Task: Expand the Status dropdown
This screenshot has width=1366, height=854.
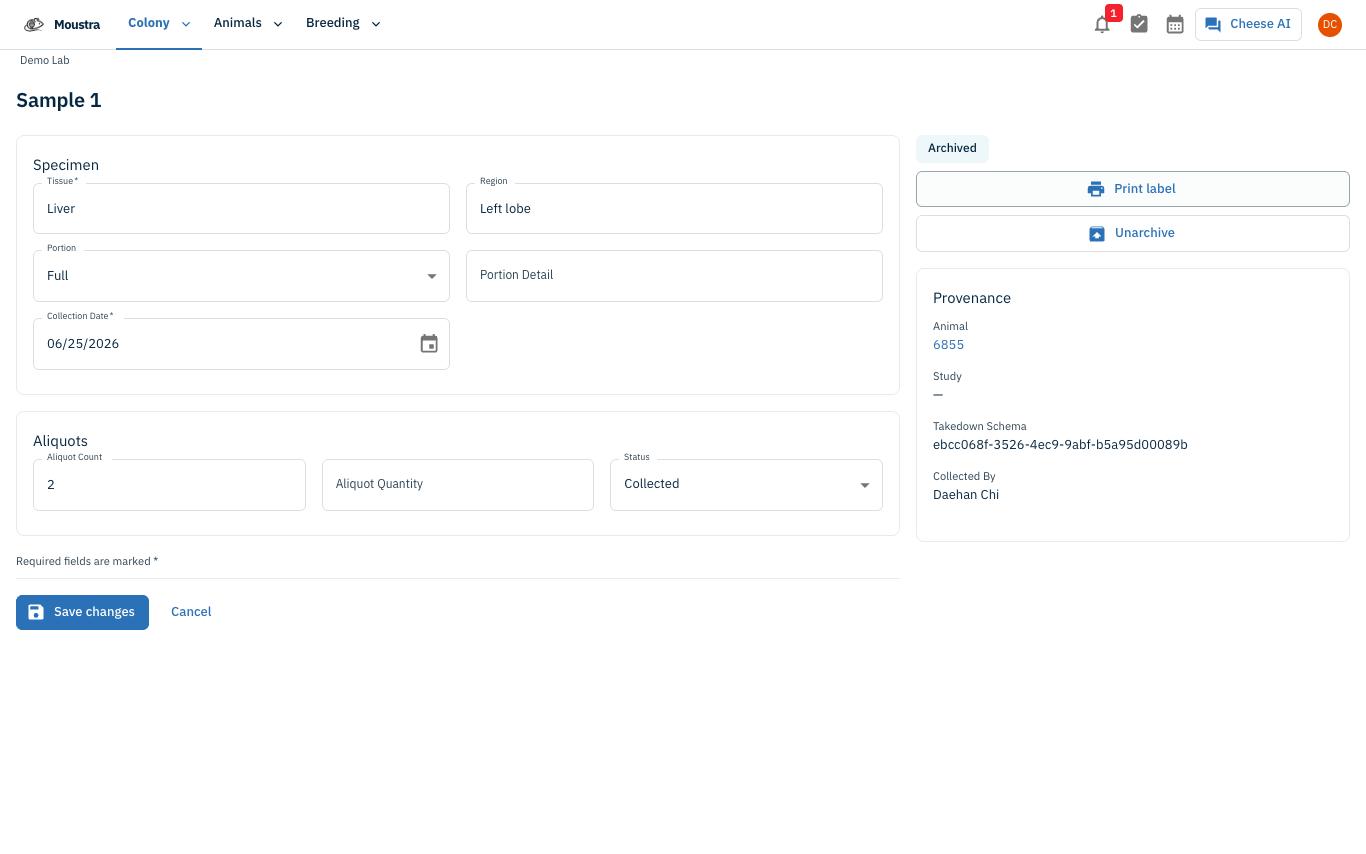Action: (x=746, y=484)
